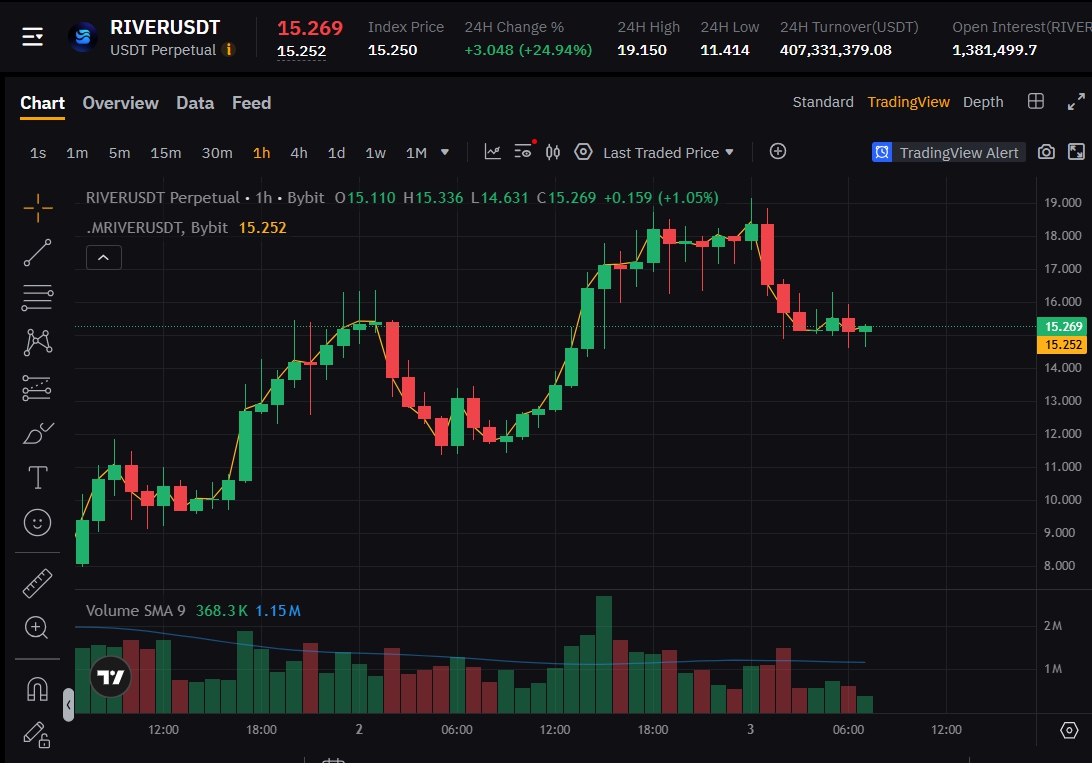The width and height of the screenshot is (1092, 763).
Task: Open the indicators chart icon
Action: coord(492,152)
